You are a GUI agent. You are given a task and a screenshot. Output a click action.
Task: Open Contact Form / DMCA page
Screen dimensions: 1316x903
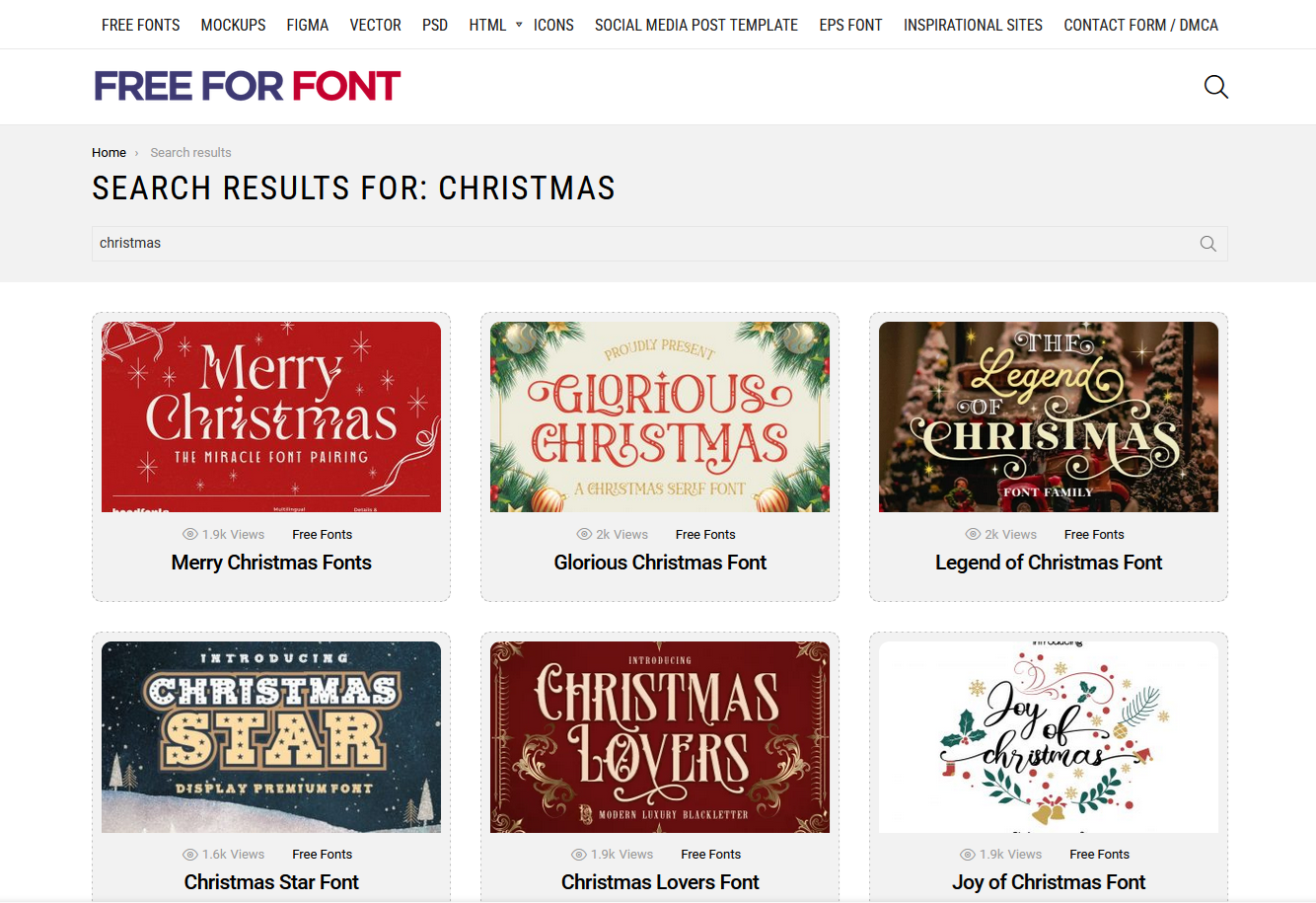pyautogui.click(x=1140, y=25)
